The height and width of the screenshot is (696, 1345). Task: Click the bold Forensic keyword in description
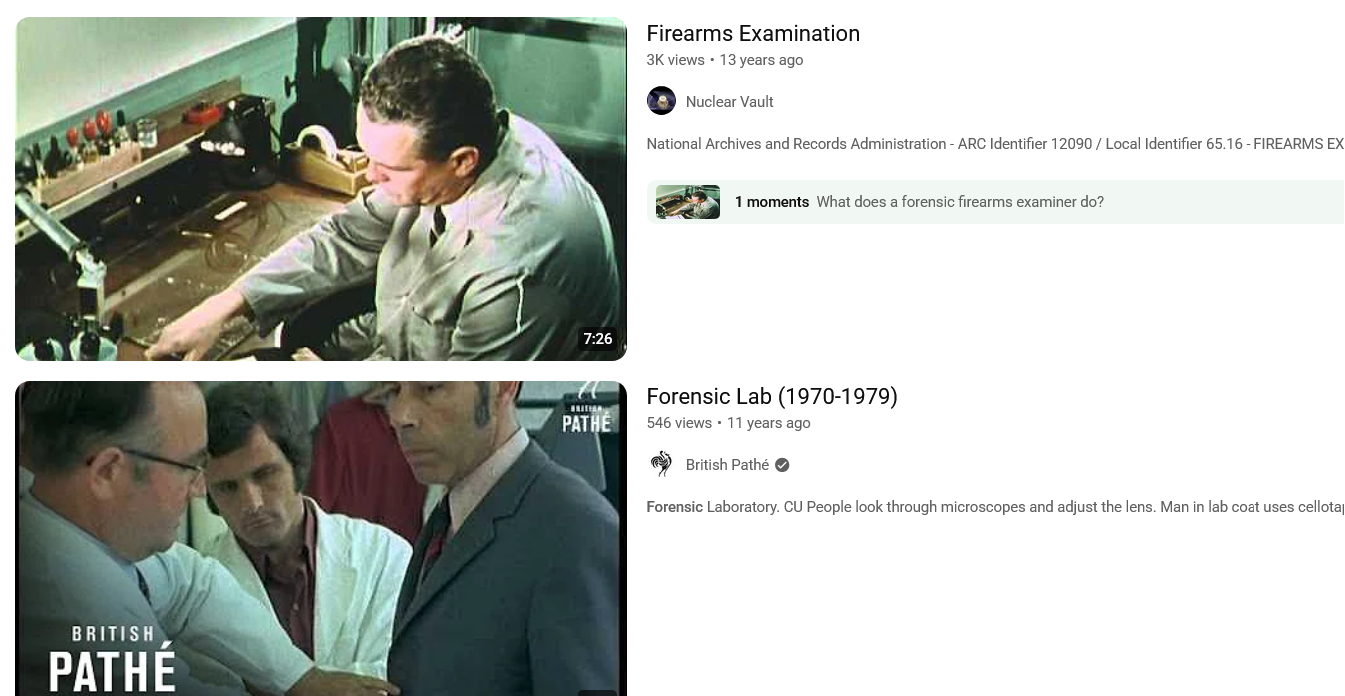(x=675, y=507)
